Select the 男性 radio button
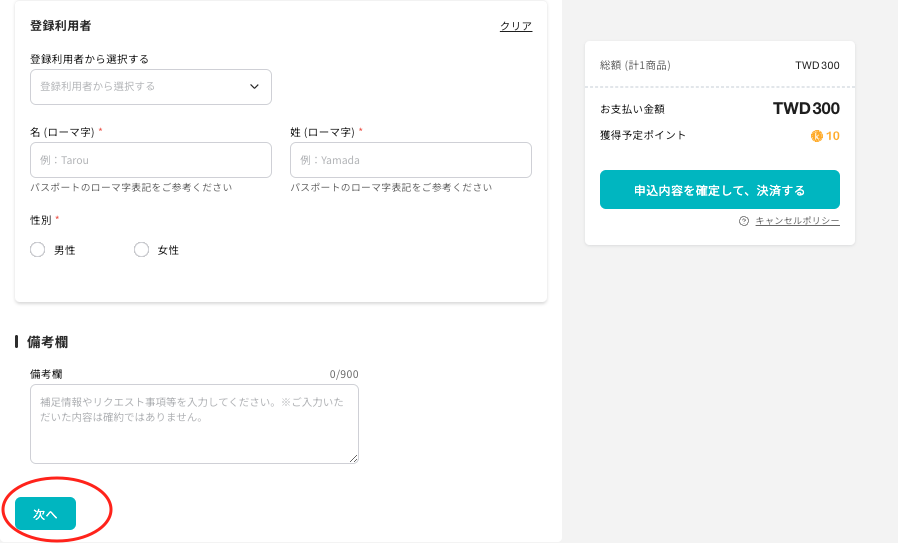This screenshot has width=898, height=543. click(x=38, y=250)
